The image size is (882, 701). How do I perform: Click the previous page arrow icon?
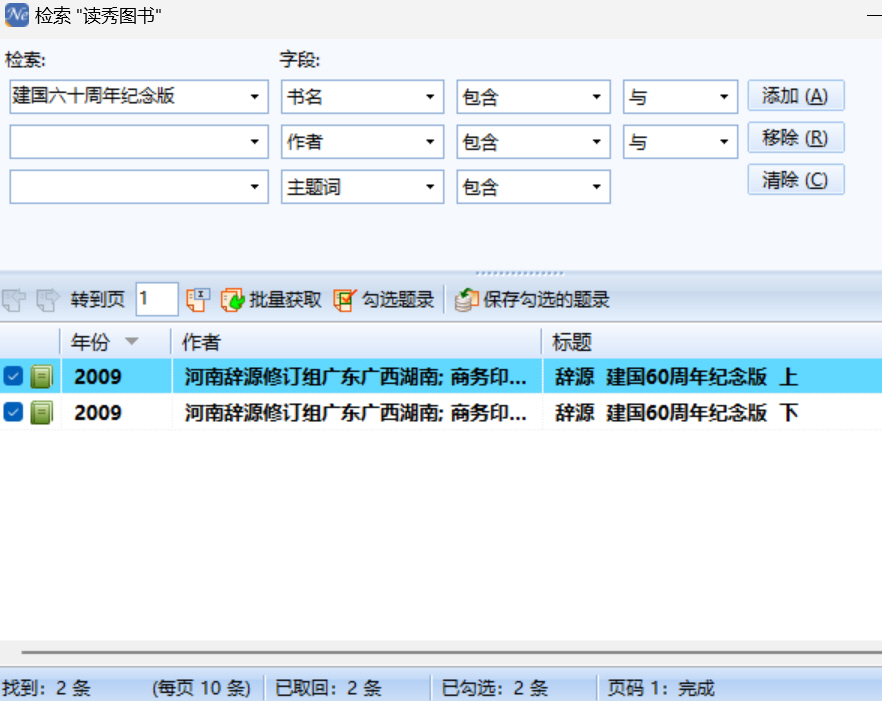14,299
